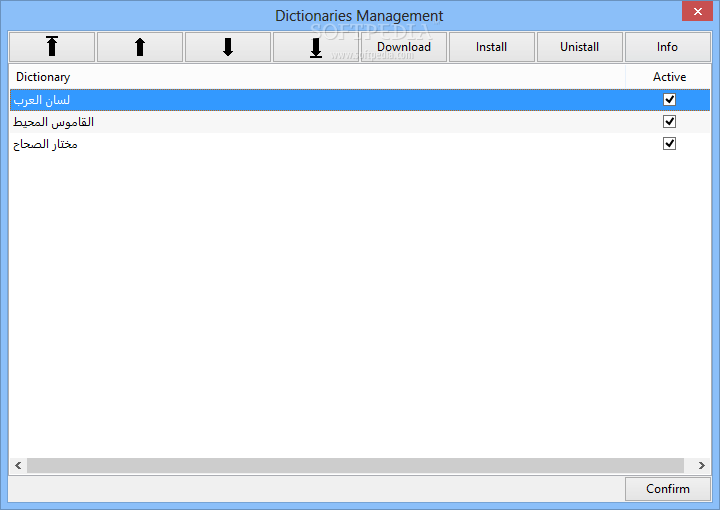Screen dimensions: 720x510
Task: Move selected dictionary to bottom of list
Action: (316, 47)
